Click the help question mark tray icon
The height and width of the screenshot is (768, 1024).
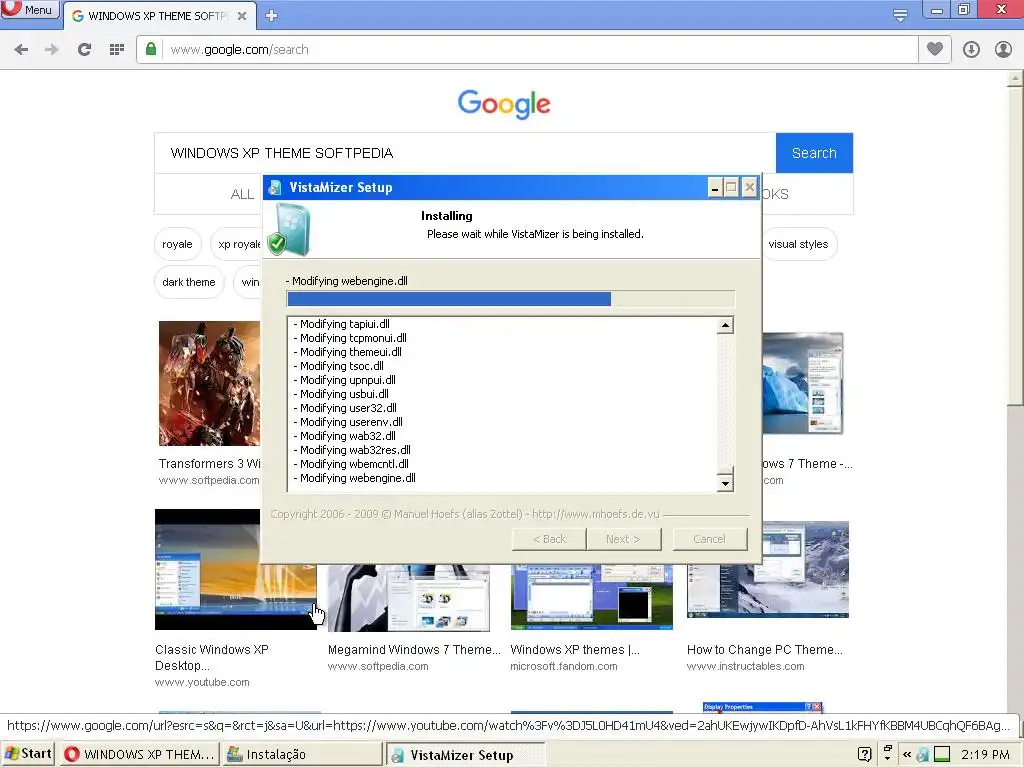tap(864, 755)
